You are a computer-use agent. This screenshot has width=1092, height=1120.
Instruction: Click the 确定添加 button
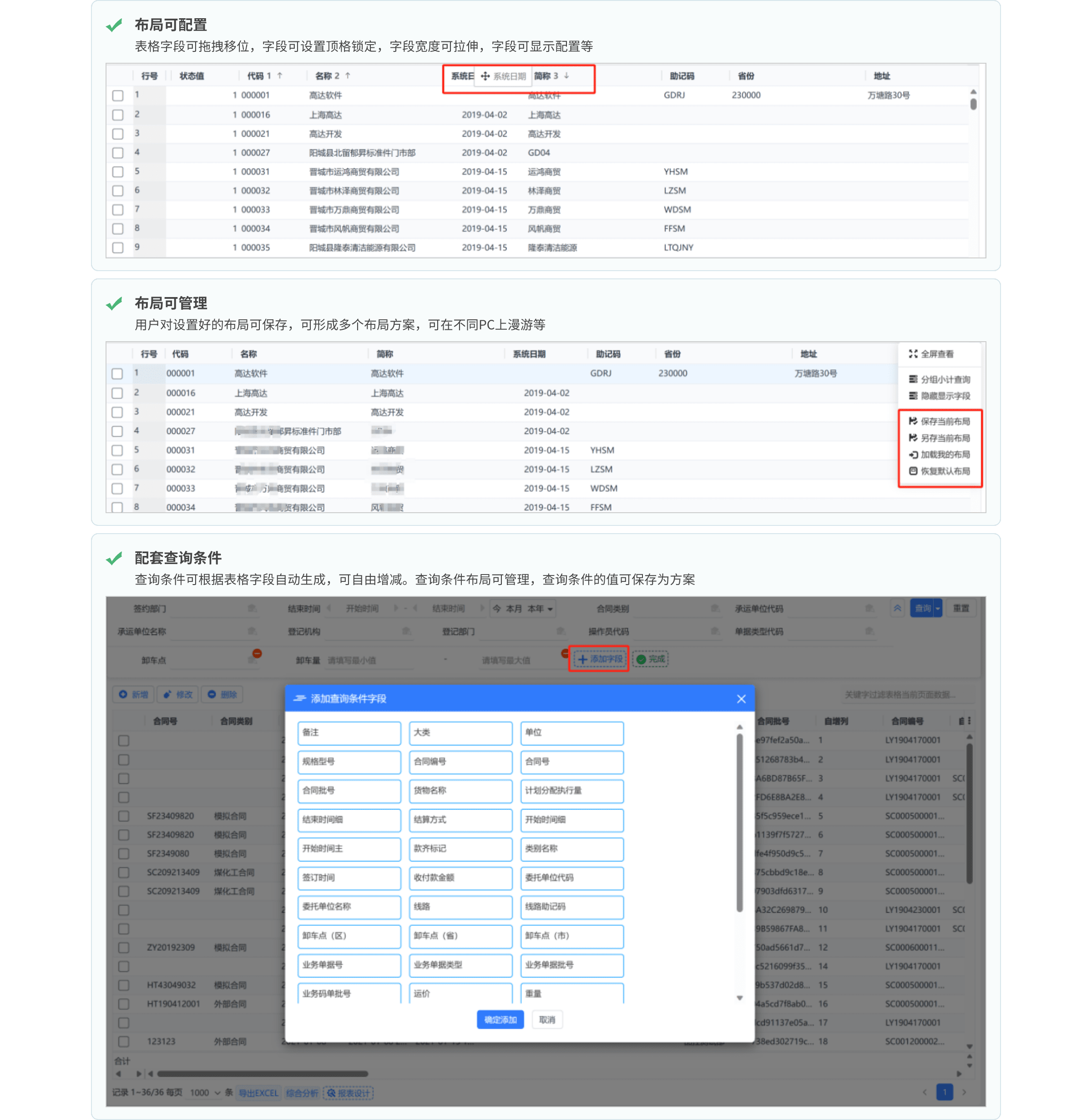500,1019
